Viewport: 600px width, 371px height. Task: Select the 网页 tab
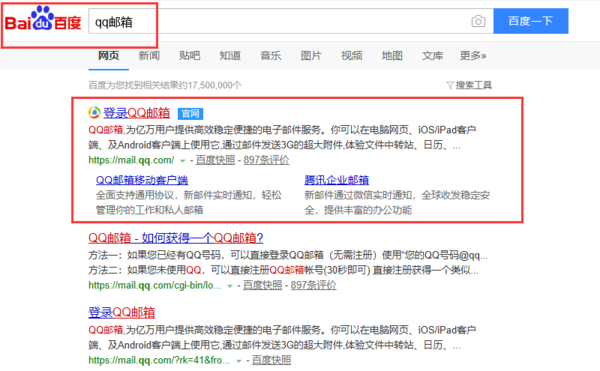click(109, 56)
